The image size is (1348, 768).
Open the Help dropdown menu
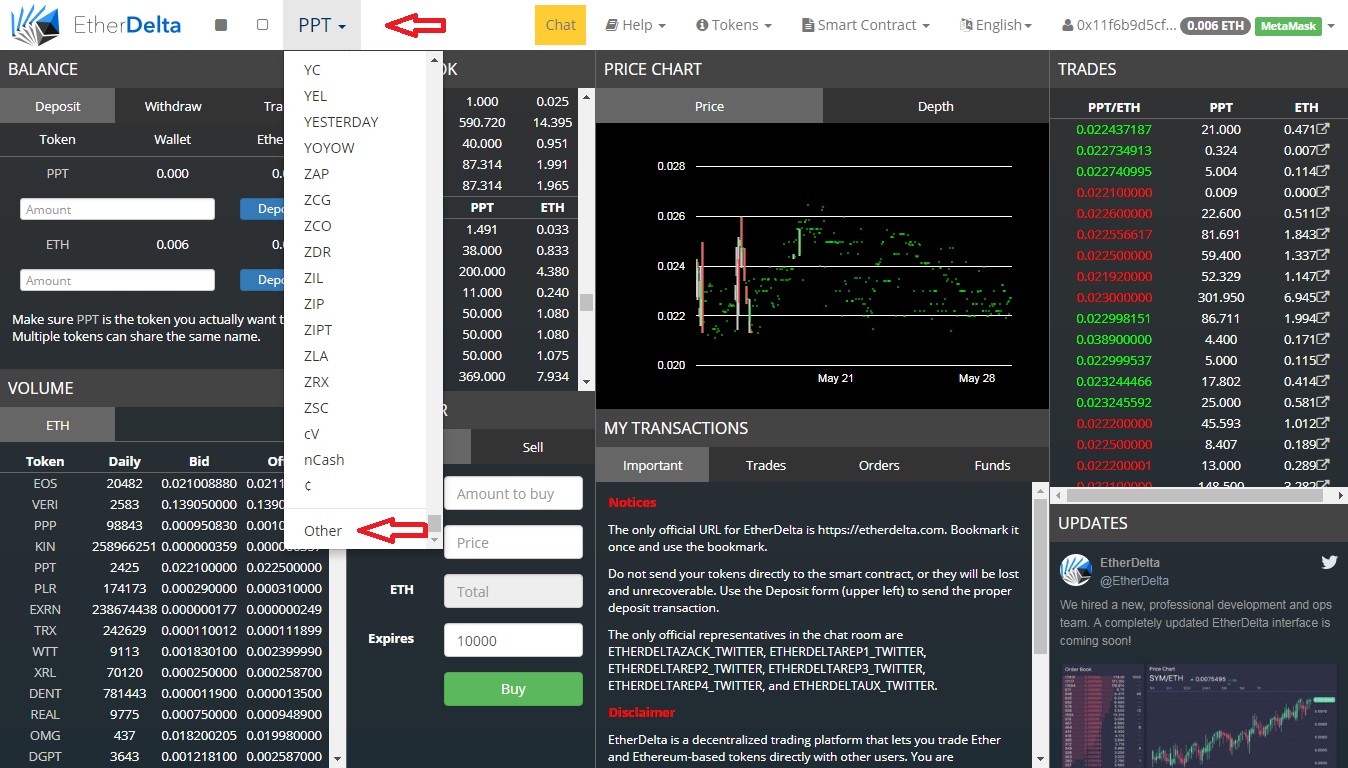coord(636,25)
